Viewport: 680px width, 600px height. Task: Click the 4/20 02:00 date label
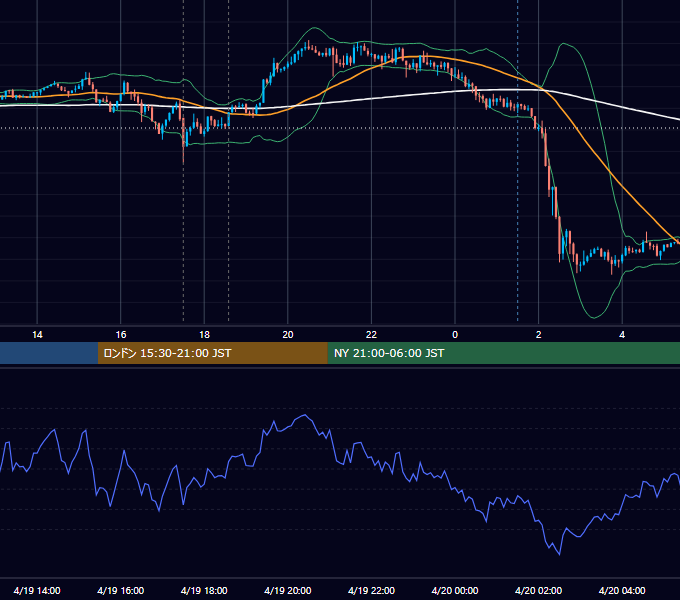(x=538, y=590)
